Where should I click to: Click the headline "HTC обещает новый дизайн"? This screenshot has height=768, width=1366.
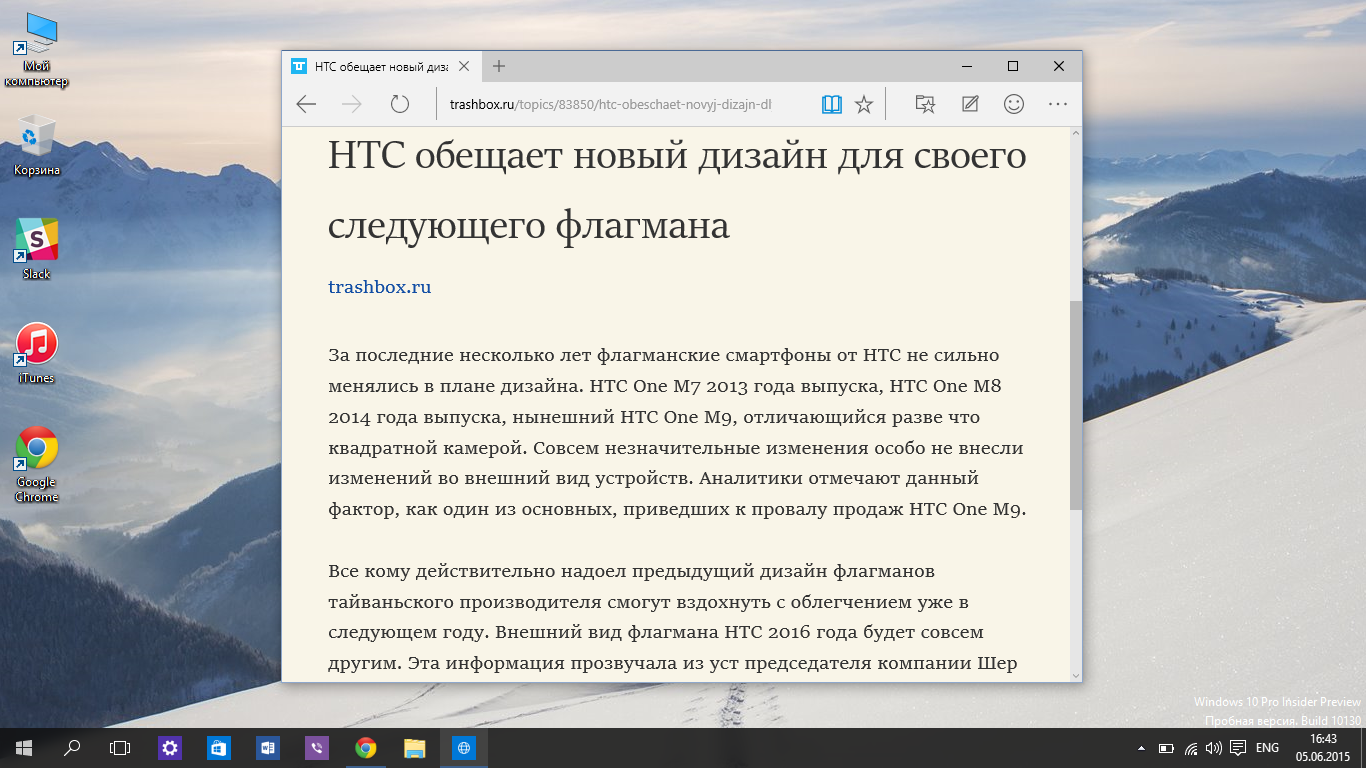pyautogui.click(x=678, y=190)
